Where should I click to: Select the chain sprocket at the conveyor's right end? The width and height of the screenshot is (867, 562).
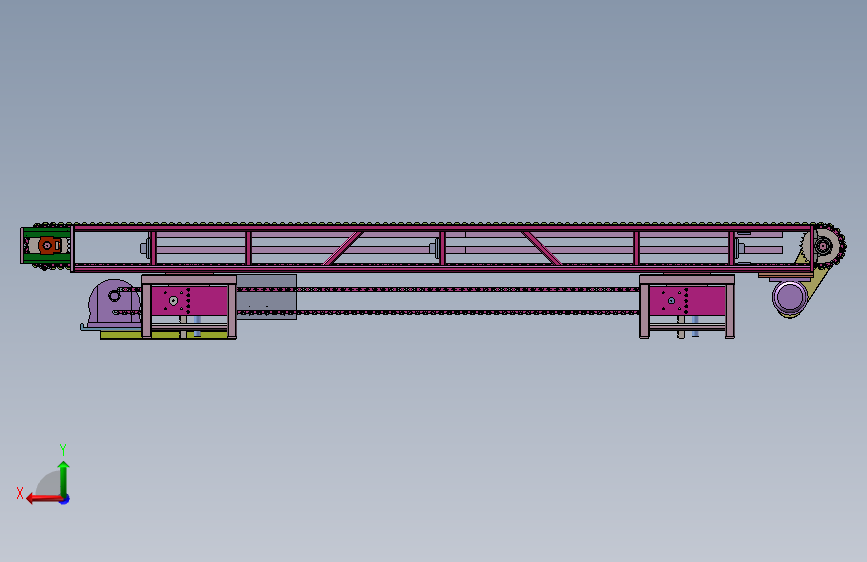point(825,245)
